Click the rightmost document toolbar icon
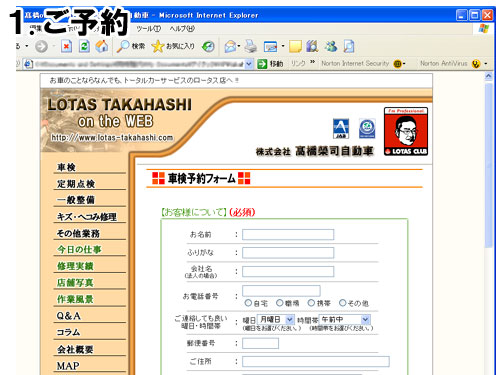Screen dimensions: 500x375 pos(349,46)
